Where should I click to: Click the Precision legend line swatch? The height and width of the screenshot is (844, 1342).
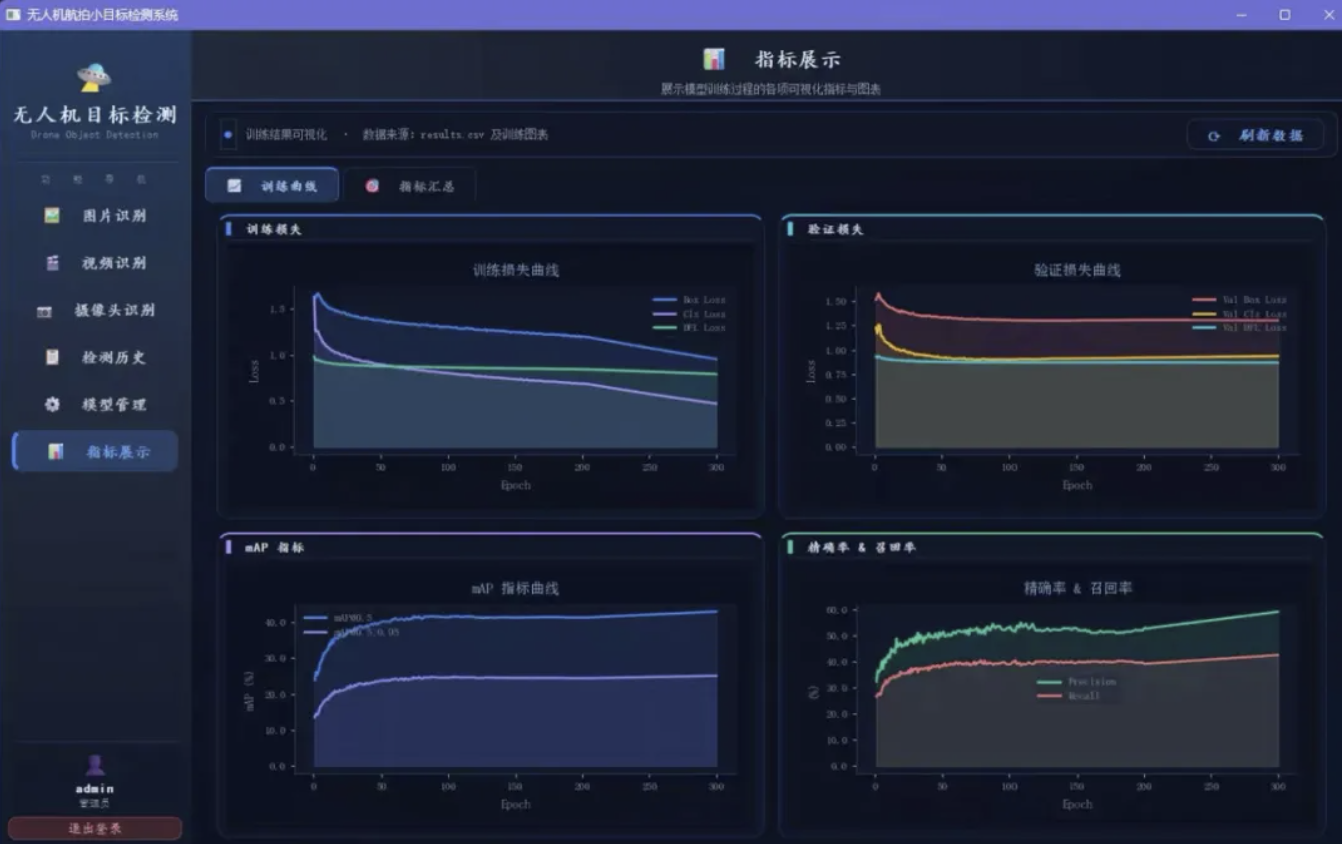pyautogui.click(x=1050, y=682)
